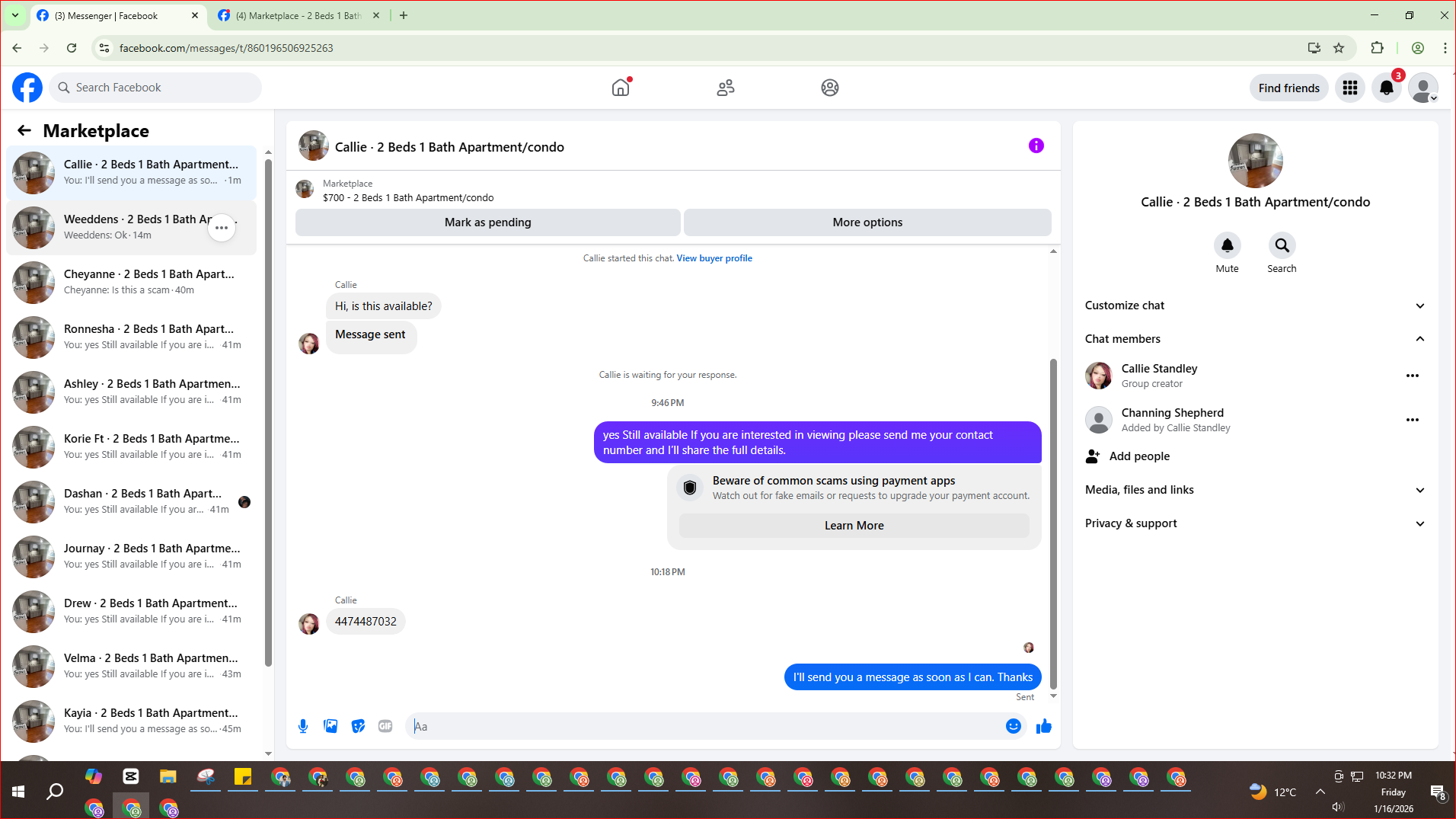This screenshot has height=819, width=1456.
Task: Reload the page
Action: click(x=72, y=48)
